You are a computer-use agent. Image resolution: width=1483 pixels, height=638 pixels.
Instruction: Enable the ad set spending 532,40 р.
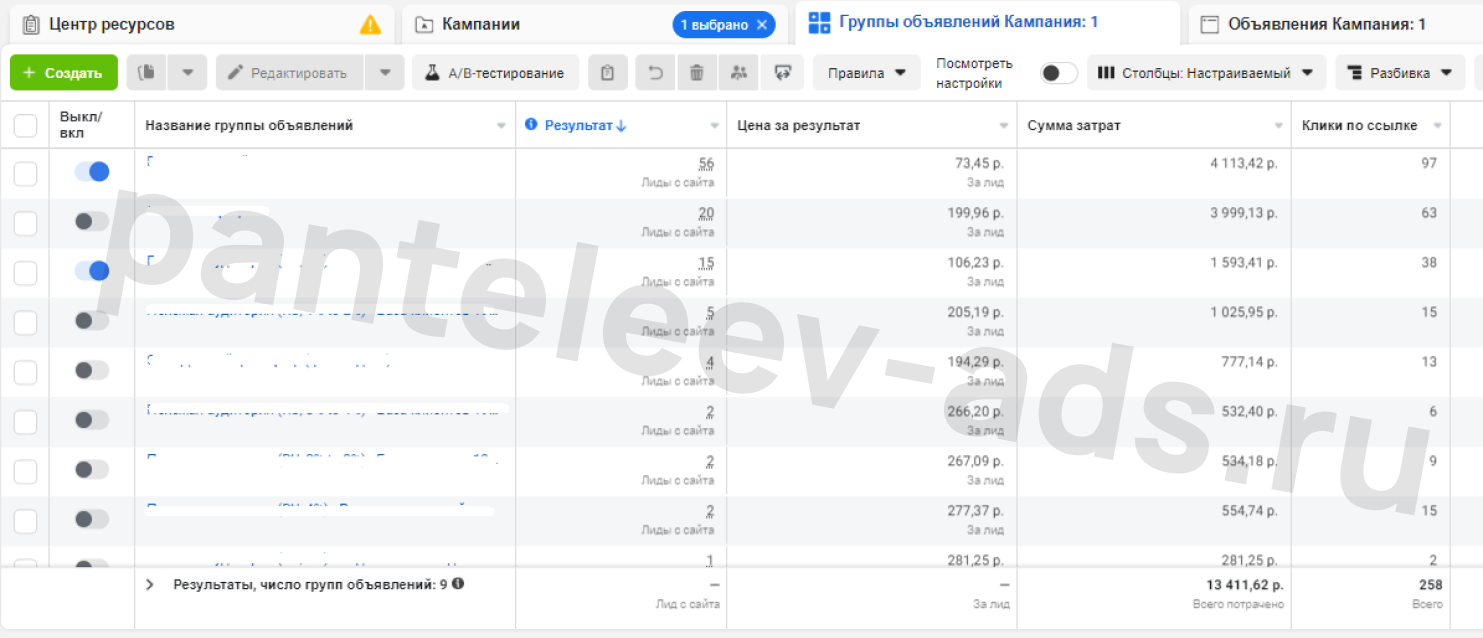click(92, 420)
